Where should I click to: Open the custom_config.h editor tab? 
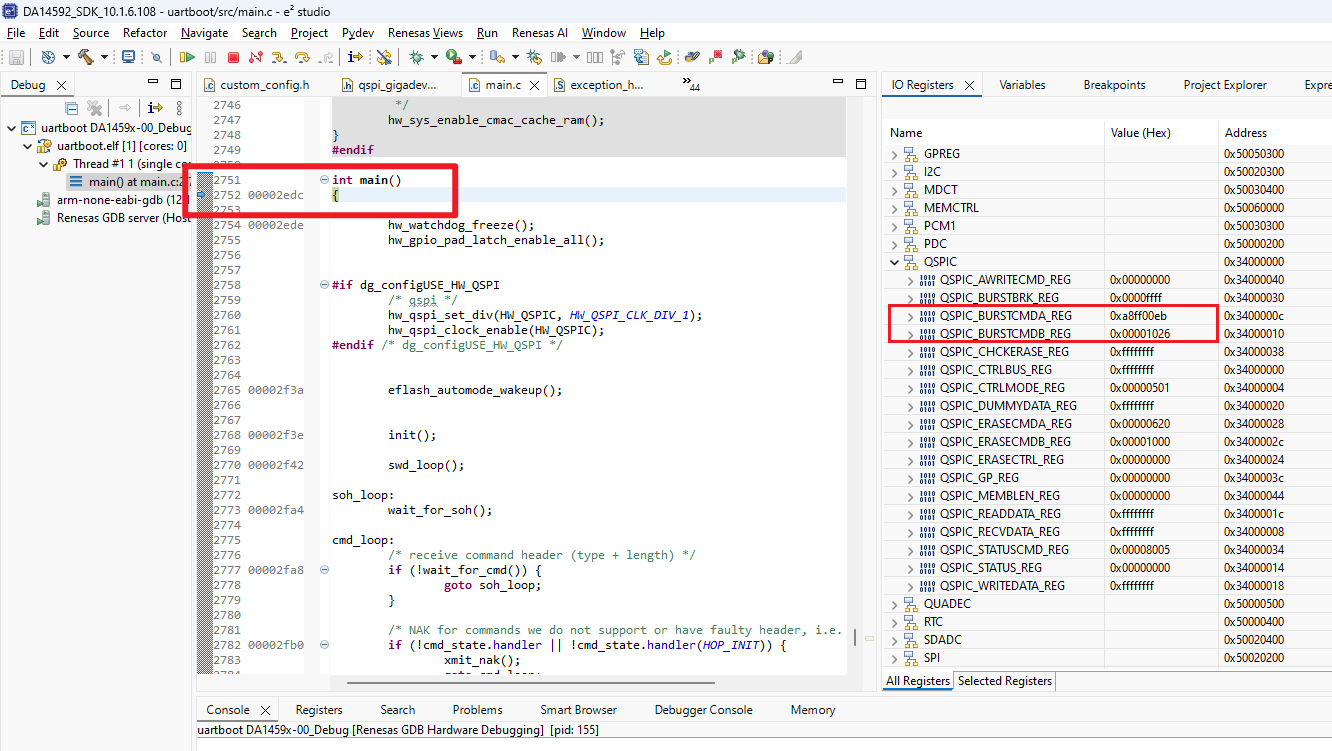[x=264, y=85]
